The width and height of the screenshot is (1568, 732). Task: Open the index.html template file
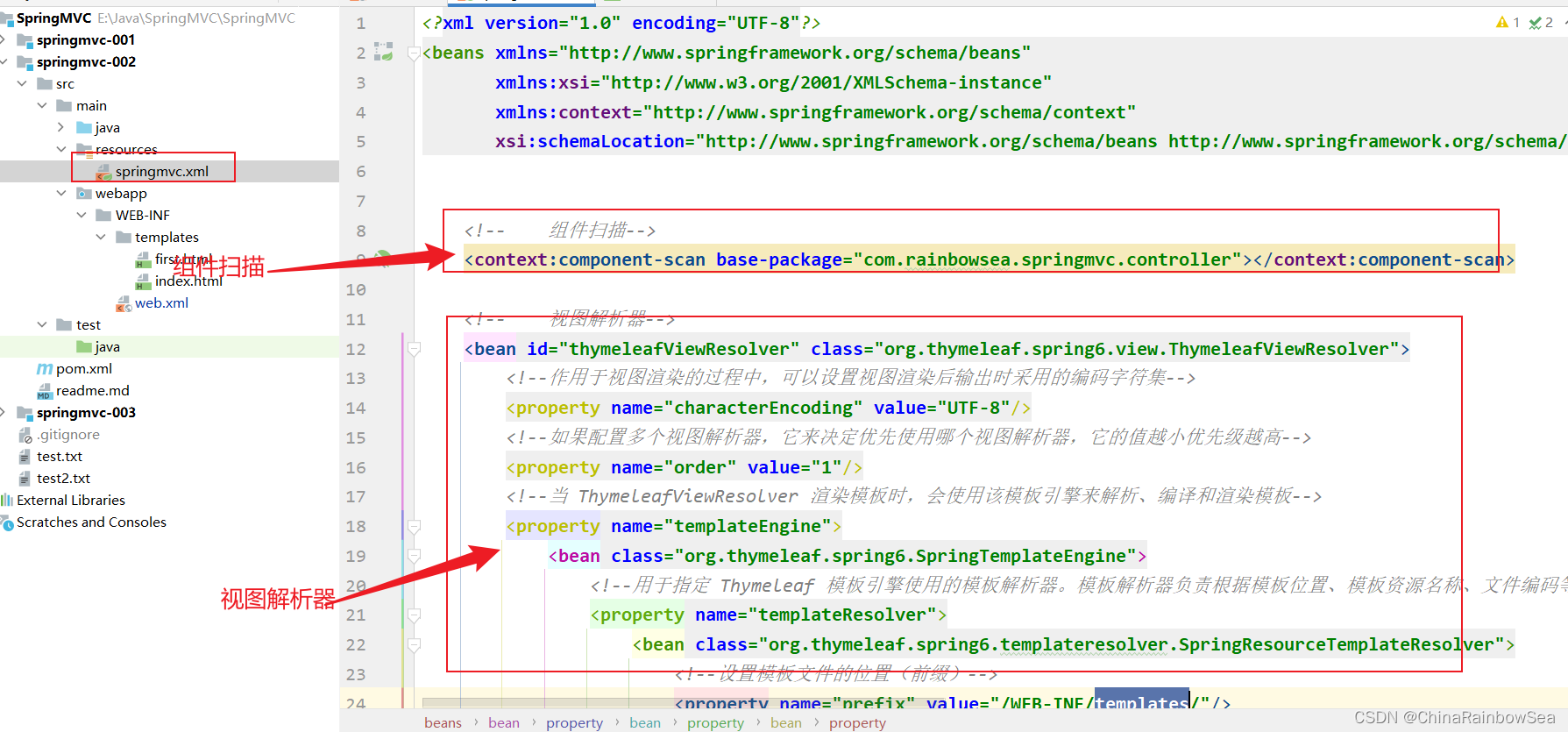[x=188, y=281]
